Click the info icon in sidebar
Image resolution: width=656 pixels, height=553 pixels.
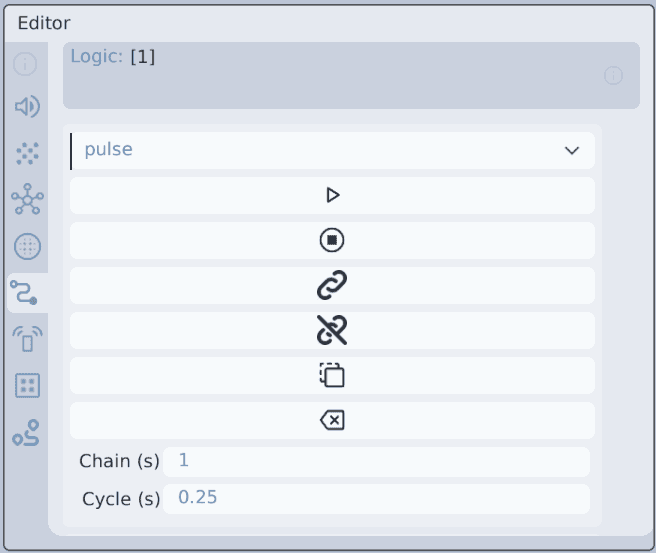tap(25, 64)
